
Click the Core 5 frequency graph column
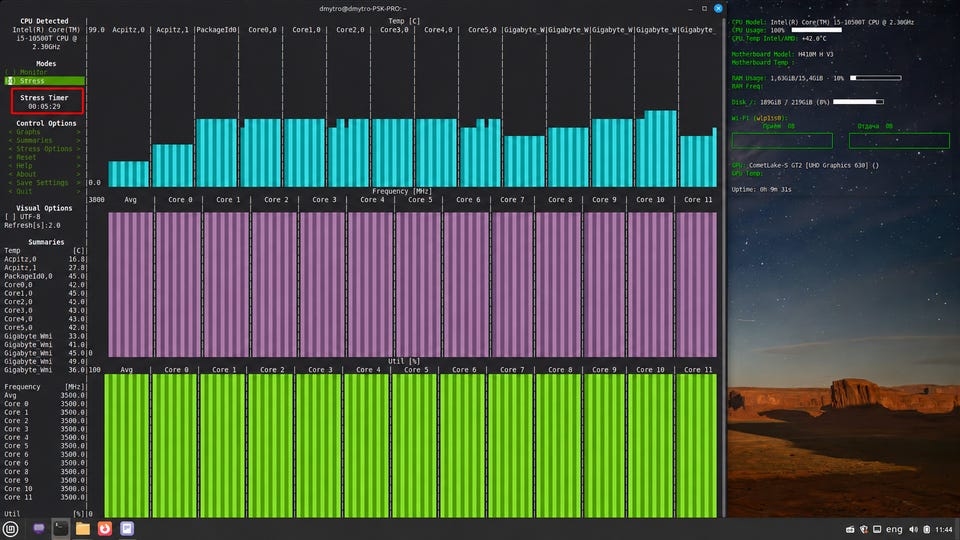(x=418, y=285)
